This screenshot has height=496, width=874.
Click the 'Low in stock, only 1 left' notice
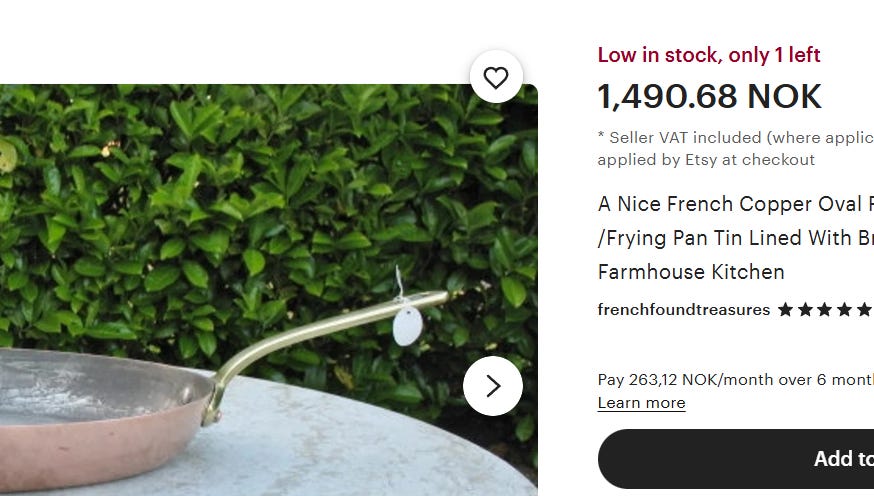point(709,55)
